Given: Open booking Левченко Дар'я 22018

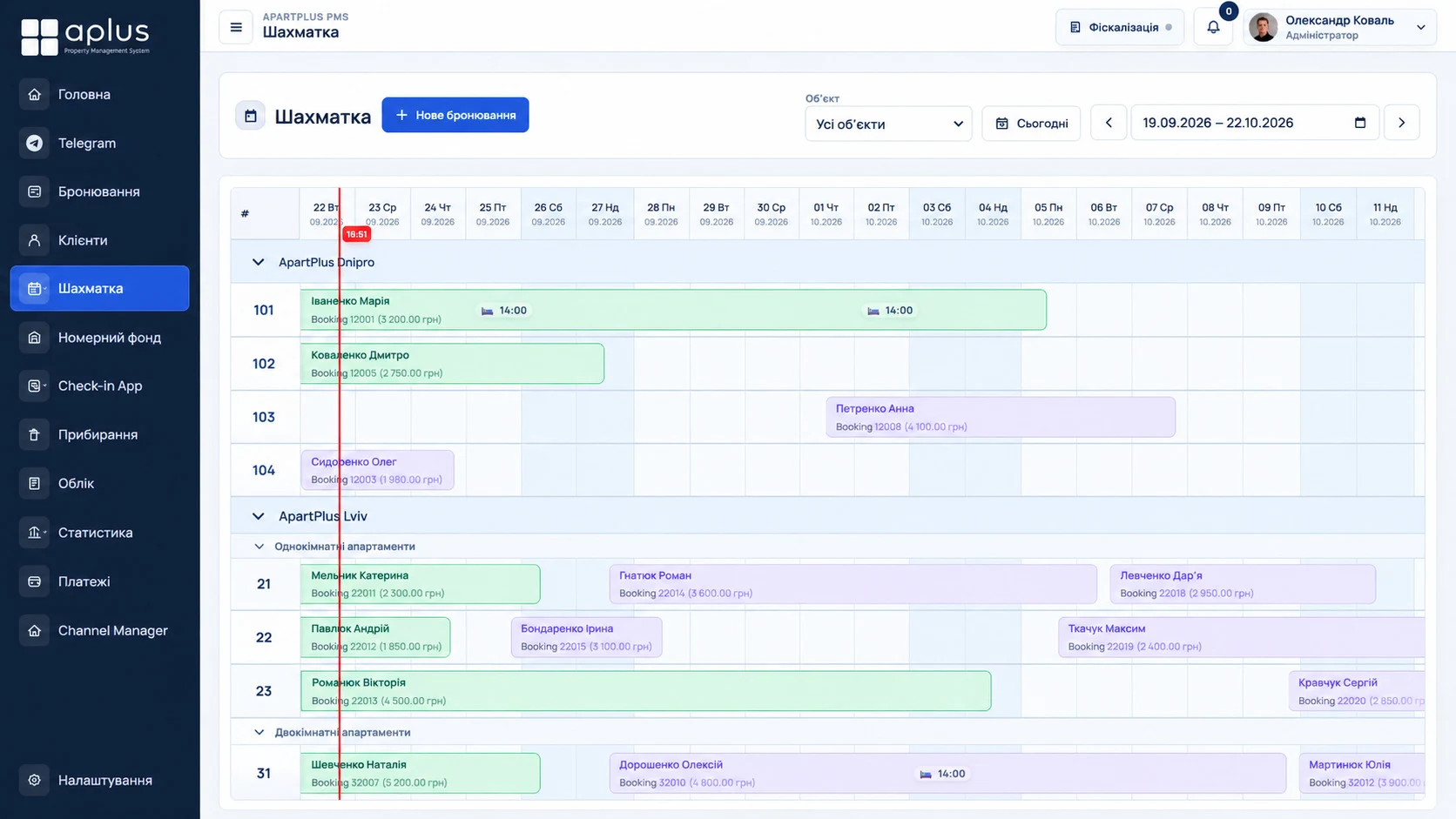Looking at the screenshot, I should (x=1243, y=584).
